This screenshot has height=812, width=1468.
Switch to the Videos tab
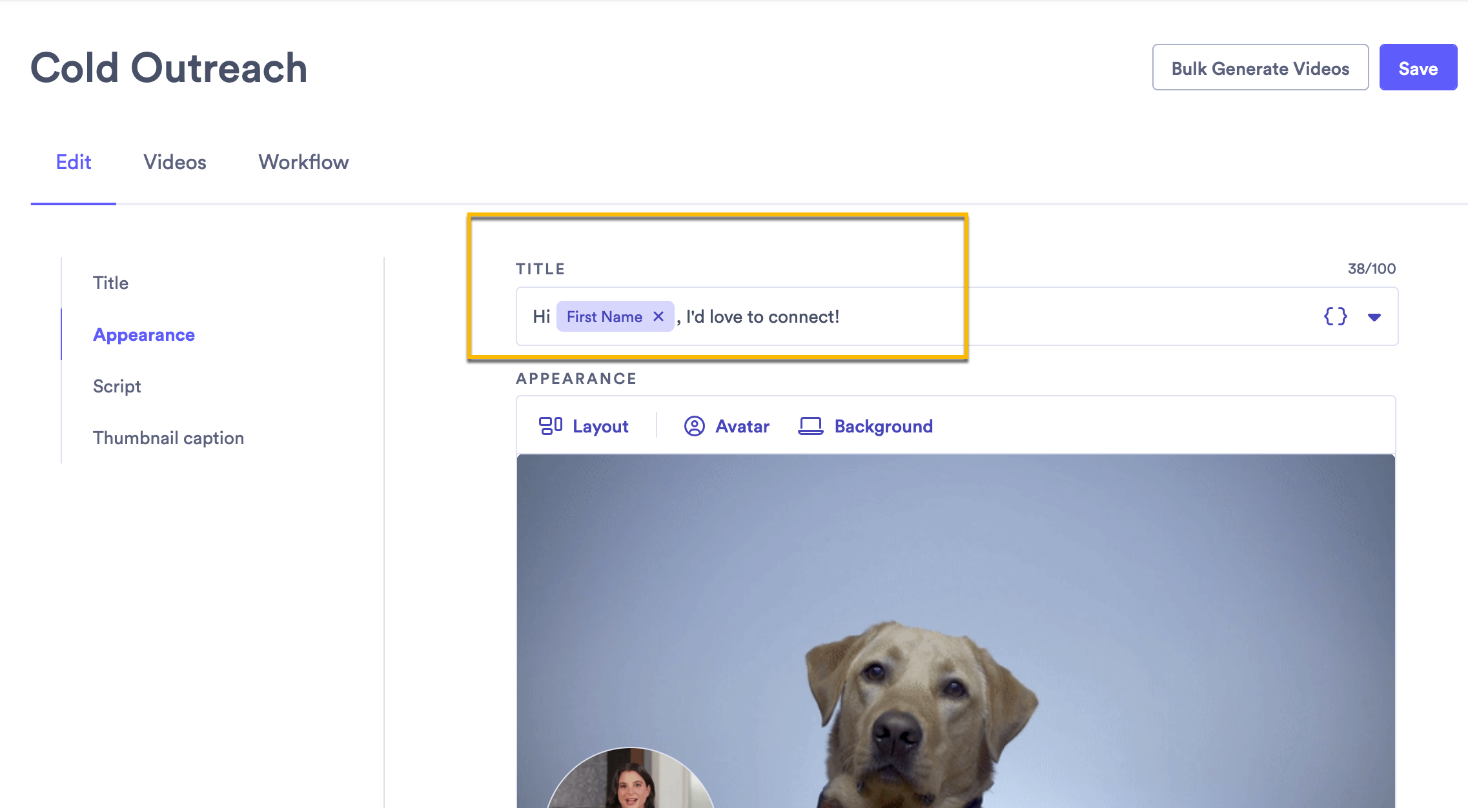tap(174, 163)
